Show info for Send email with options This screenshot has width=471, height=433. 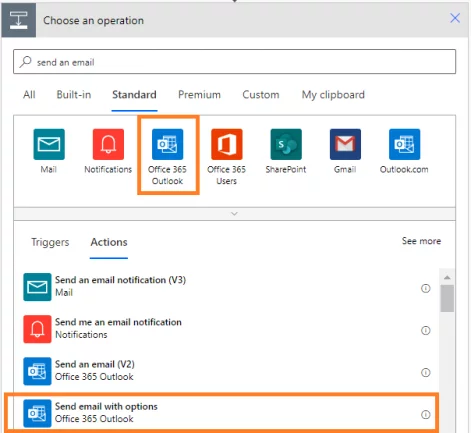coord(426,414)
